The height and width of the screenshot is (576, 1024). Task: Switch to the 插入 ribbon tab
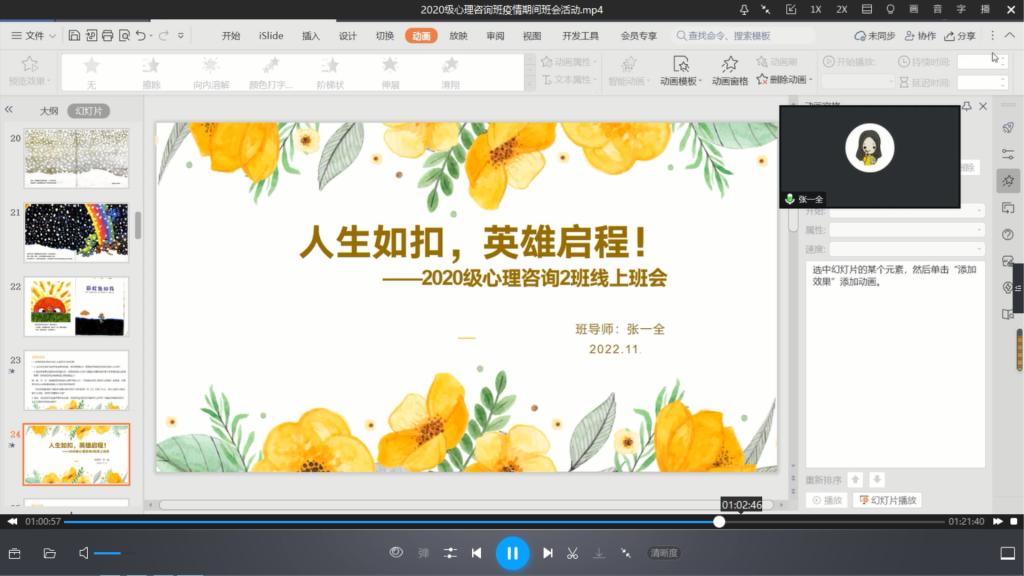coord(311,36)
